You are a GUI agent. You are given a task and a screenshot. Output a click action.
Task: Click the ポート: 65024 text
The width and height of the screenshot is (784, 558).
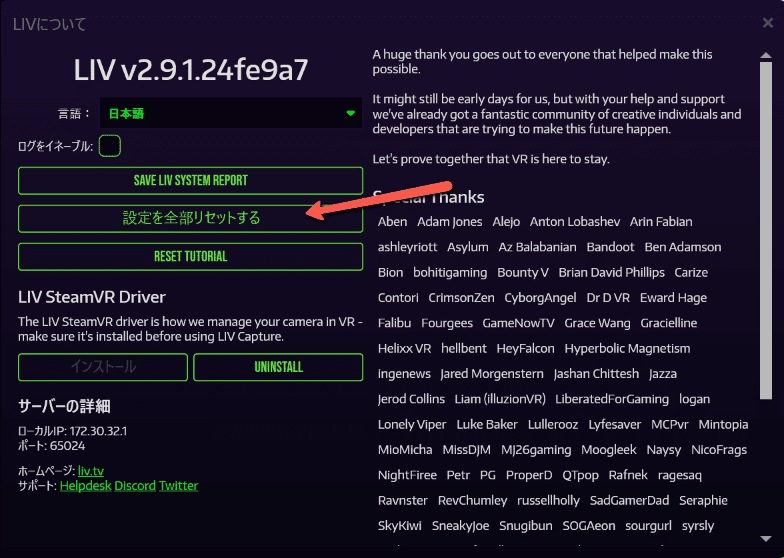pyautogui.click(x=52, y=446)
